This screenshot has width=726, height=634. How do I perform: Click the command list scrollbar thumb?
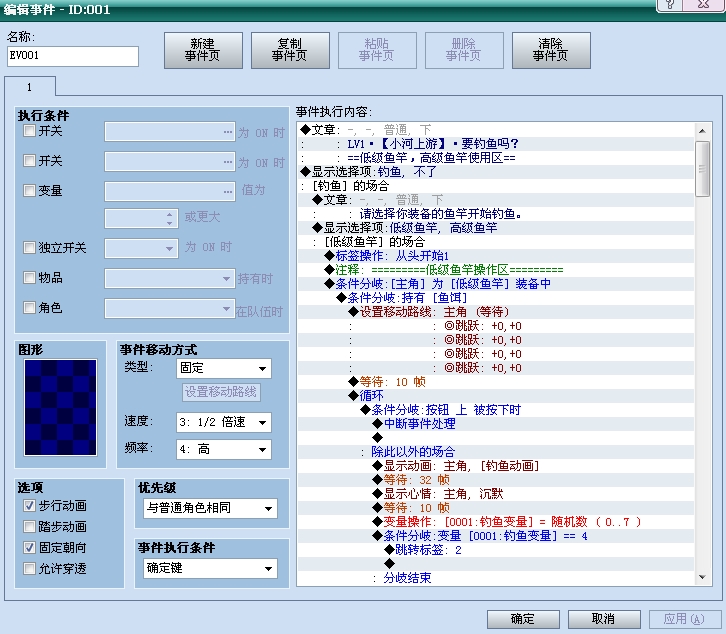pyautogui.click(x=702, y=169)
